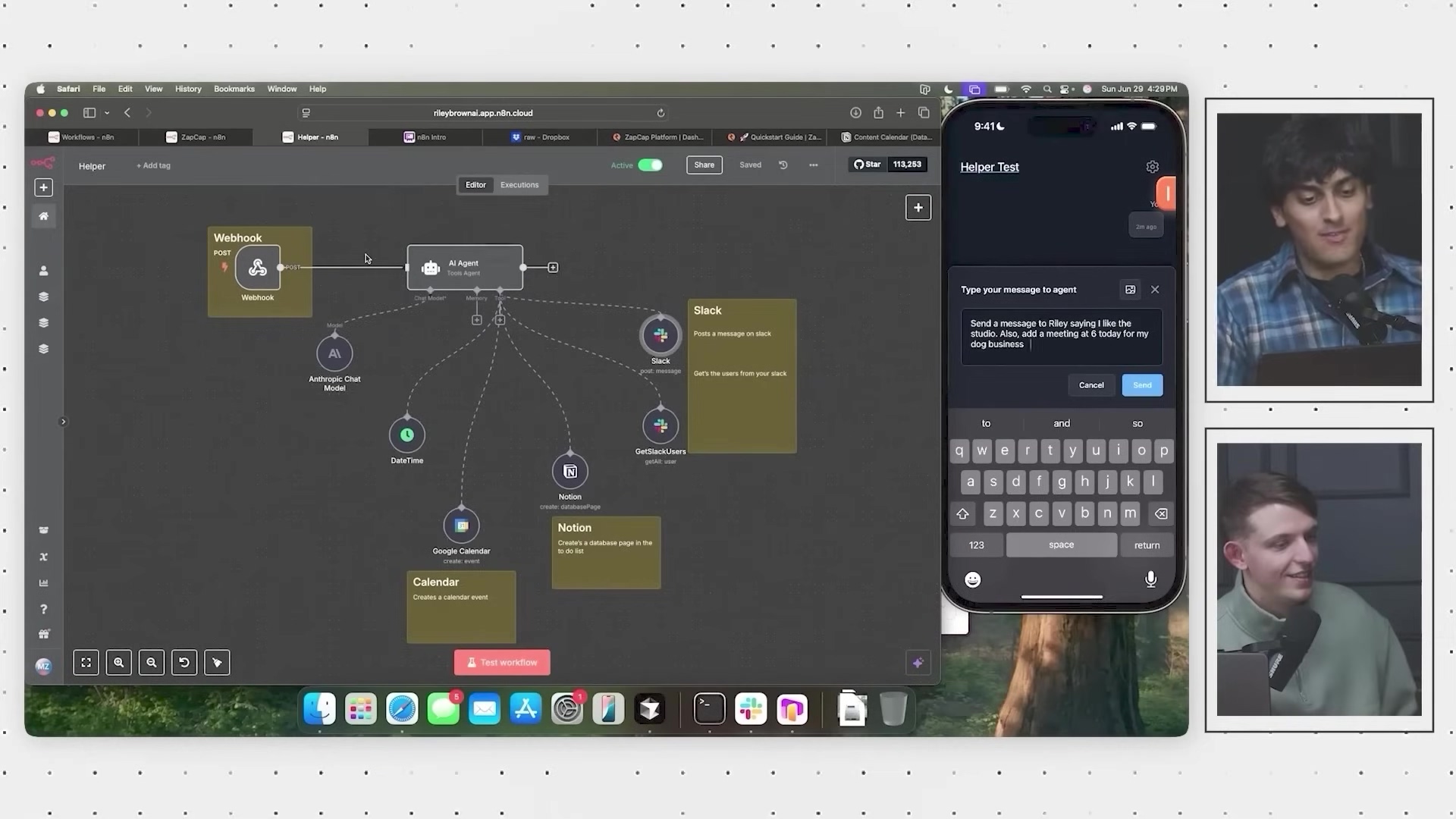Image resolution: width=1456 pixels, height=819 pixels.
Task: Open the ZapCap - n8n Safari tab
Action: [196, 137]
